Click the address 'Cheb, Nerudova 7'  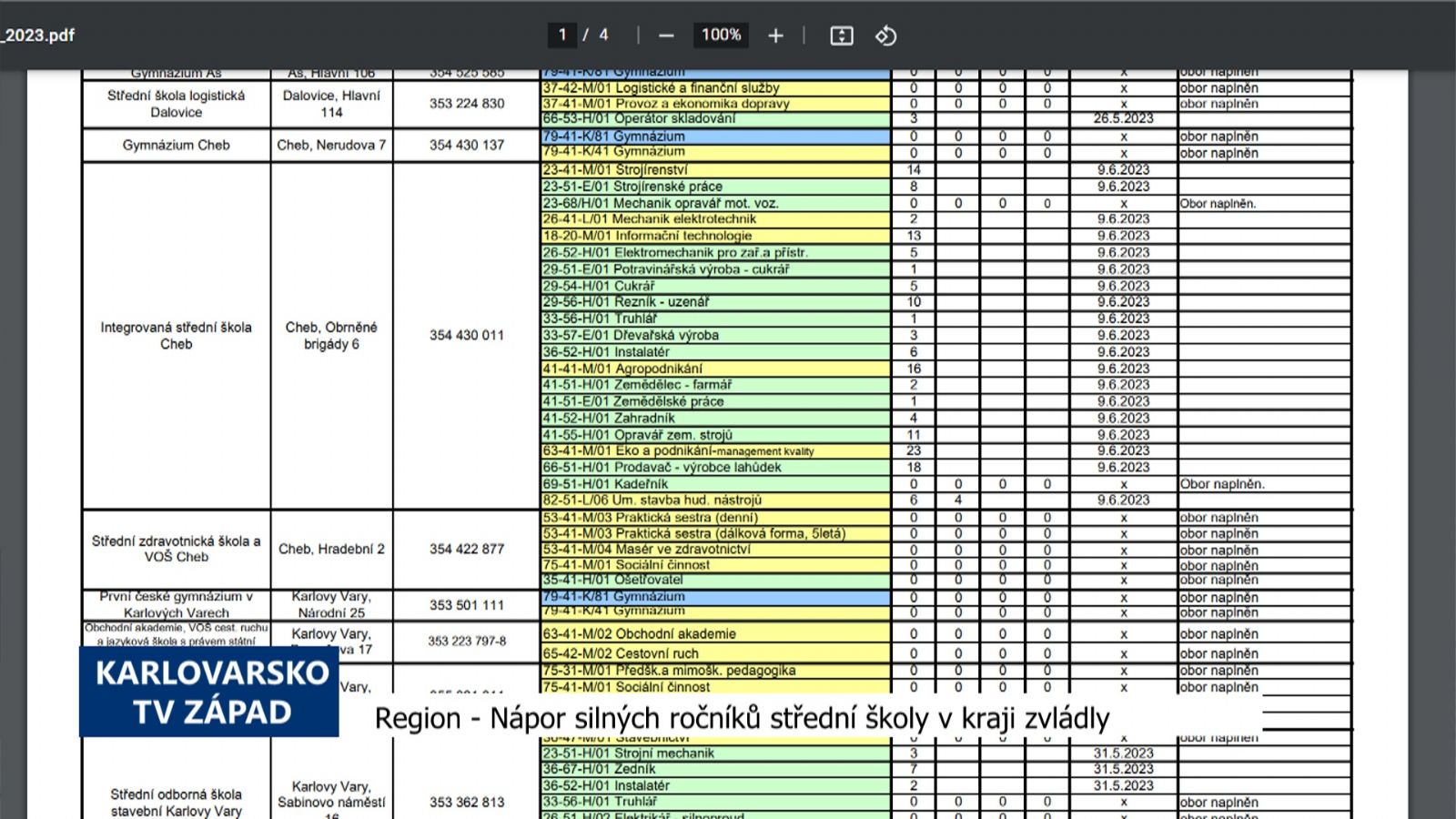[x=331, y=145]
